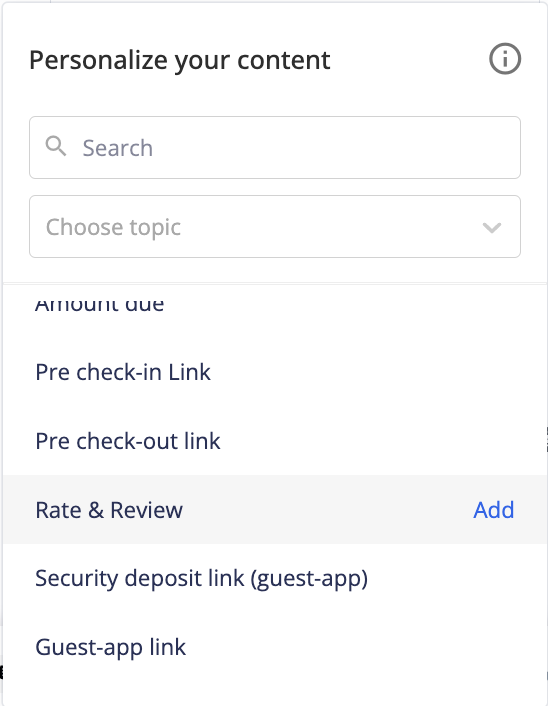Focus the Search input field
The height and width of the screenshot is (706, 548).
point(275,148)
